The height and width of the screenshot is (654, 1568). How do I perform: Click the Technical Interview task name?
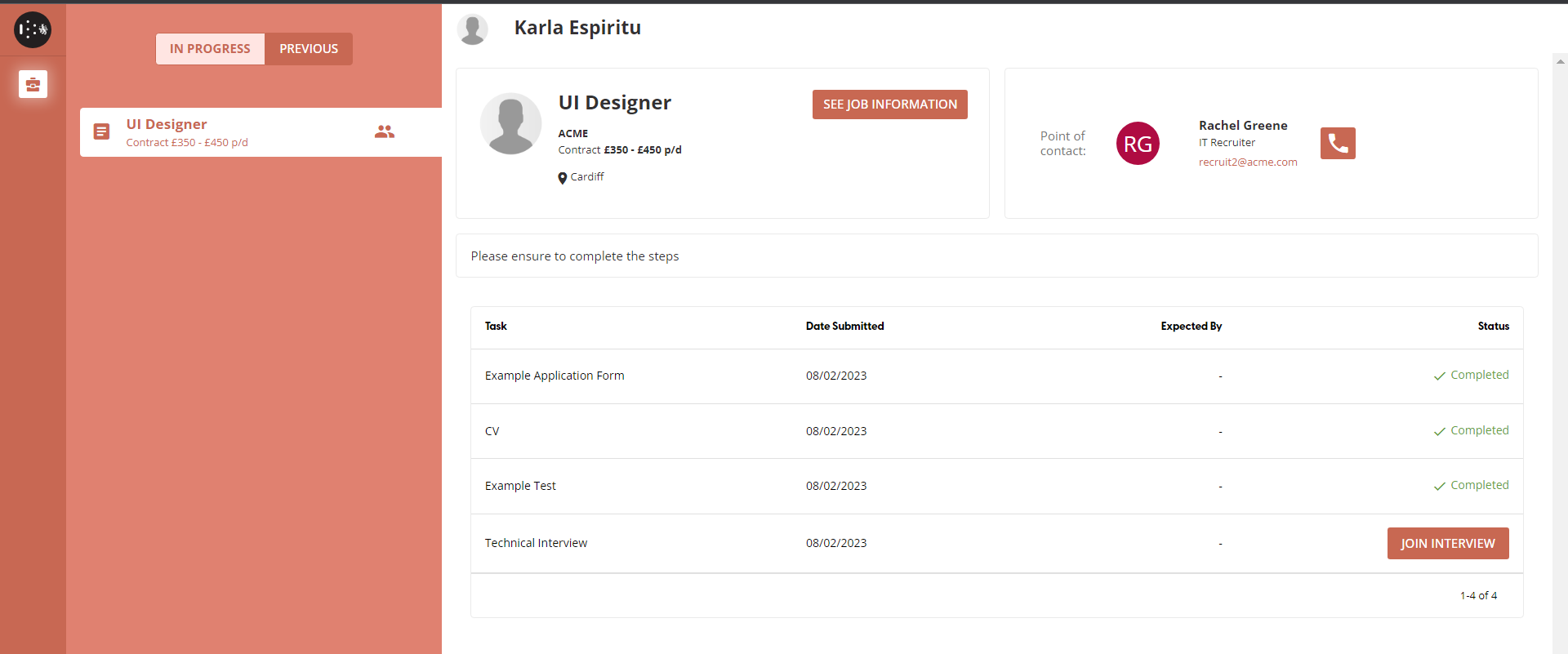tap(536, 543)
